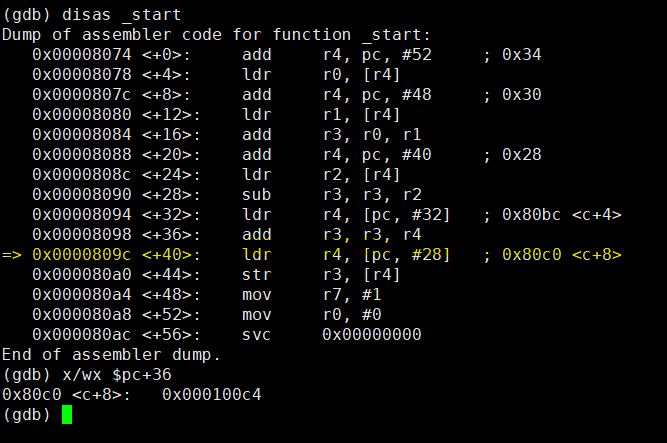
Task: Click comment '; 0x30'
Action: pyautogui.click(x=513, y=95)
